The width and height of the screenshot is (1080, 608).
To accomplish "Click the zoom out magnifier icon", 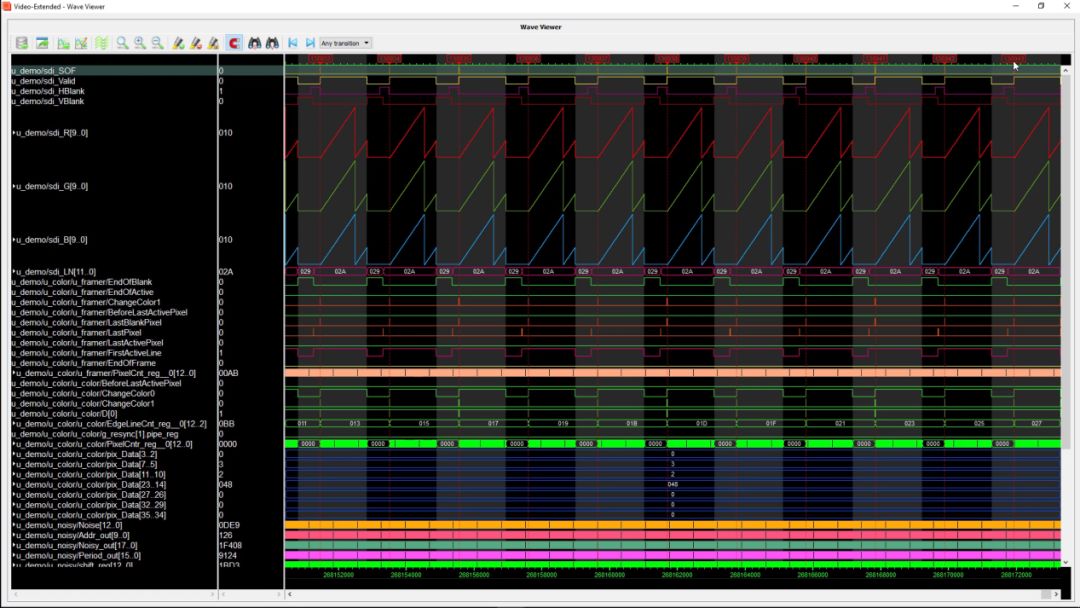I will 158,43.
